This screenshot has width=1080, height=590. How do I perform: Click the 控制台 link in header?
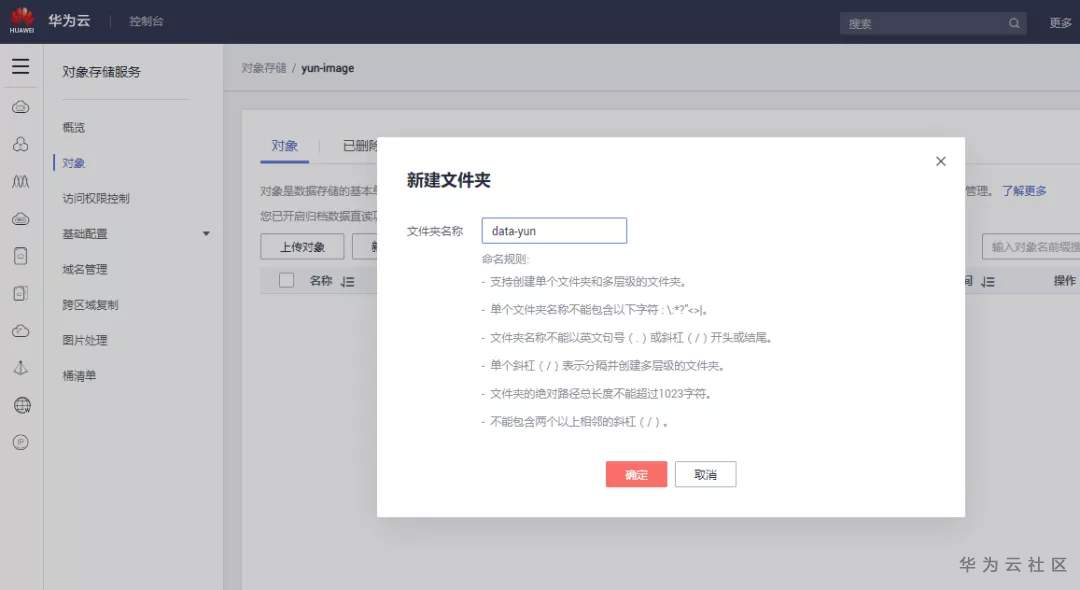pos(147,21)
